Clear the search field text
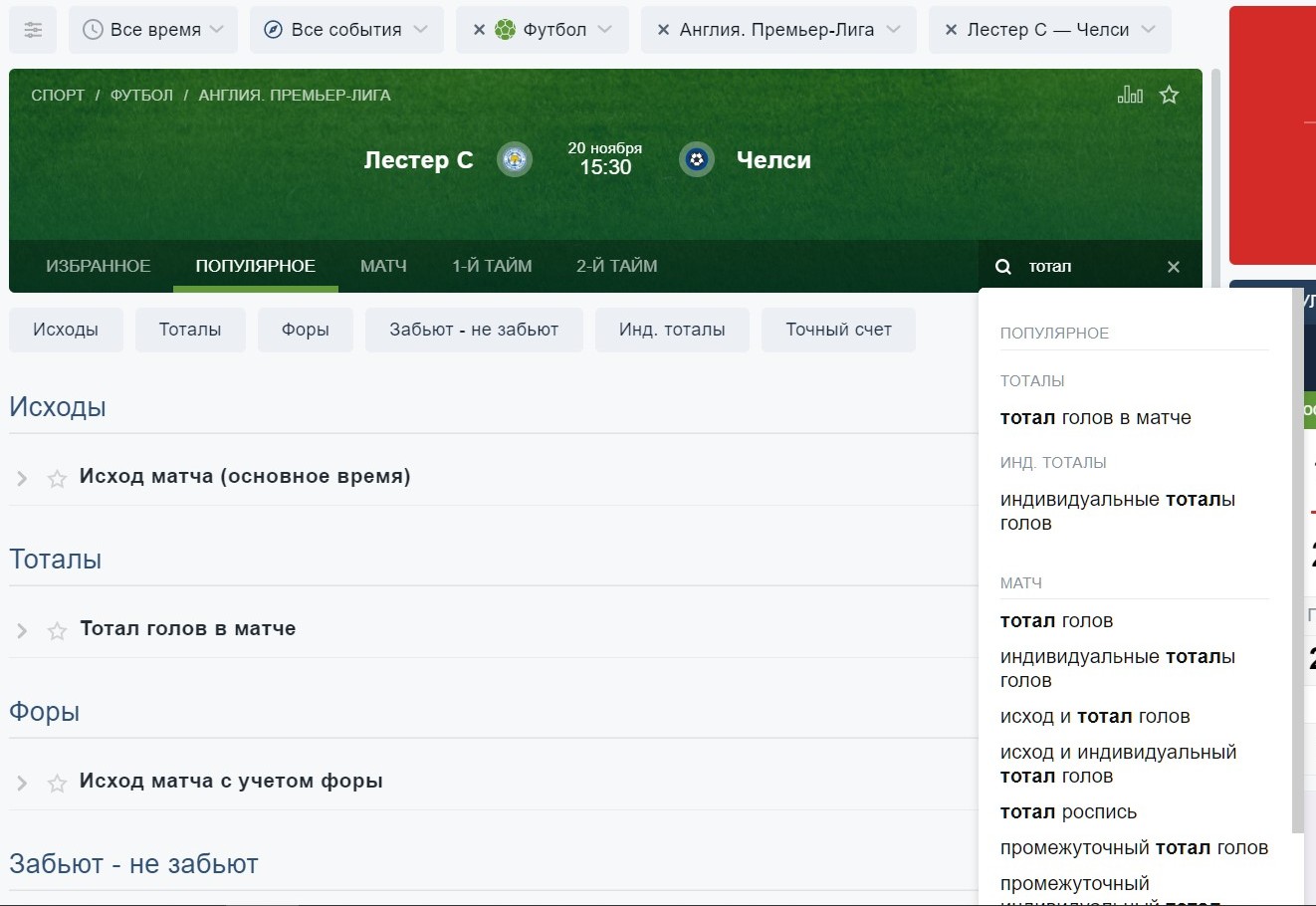Screen dimensions: 1316x906 pyautogui.click(x=1174, y=267)
